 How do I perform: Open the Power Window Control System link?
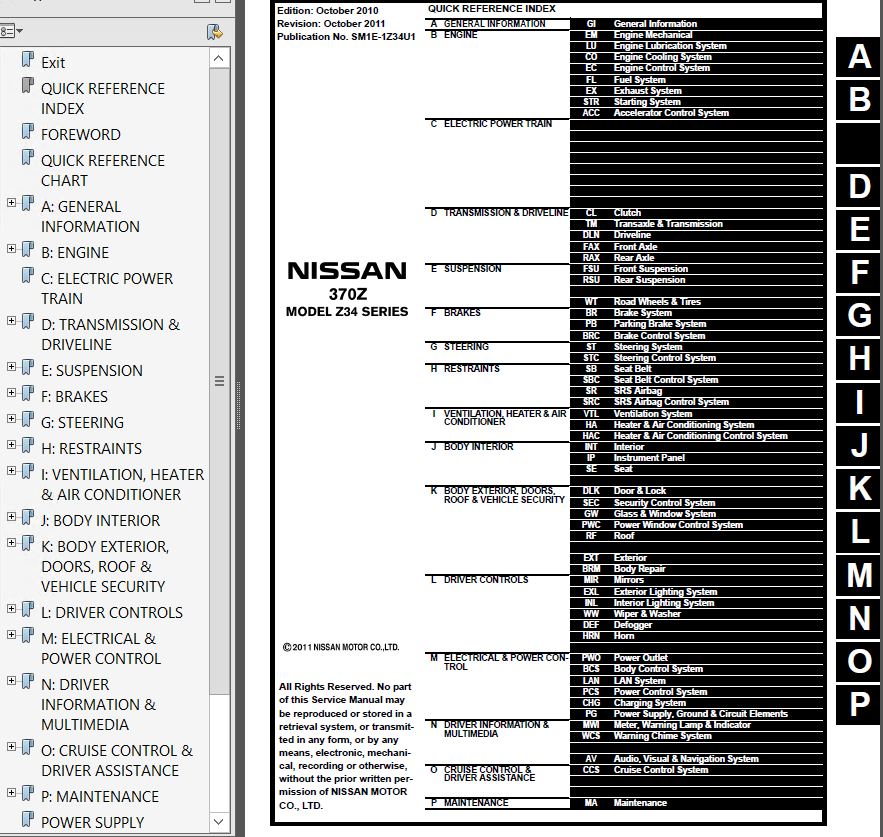point(678,525)
